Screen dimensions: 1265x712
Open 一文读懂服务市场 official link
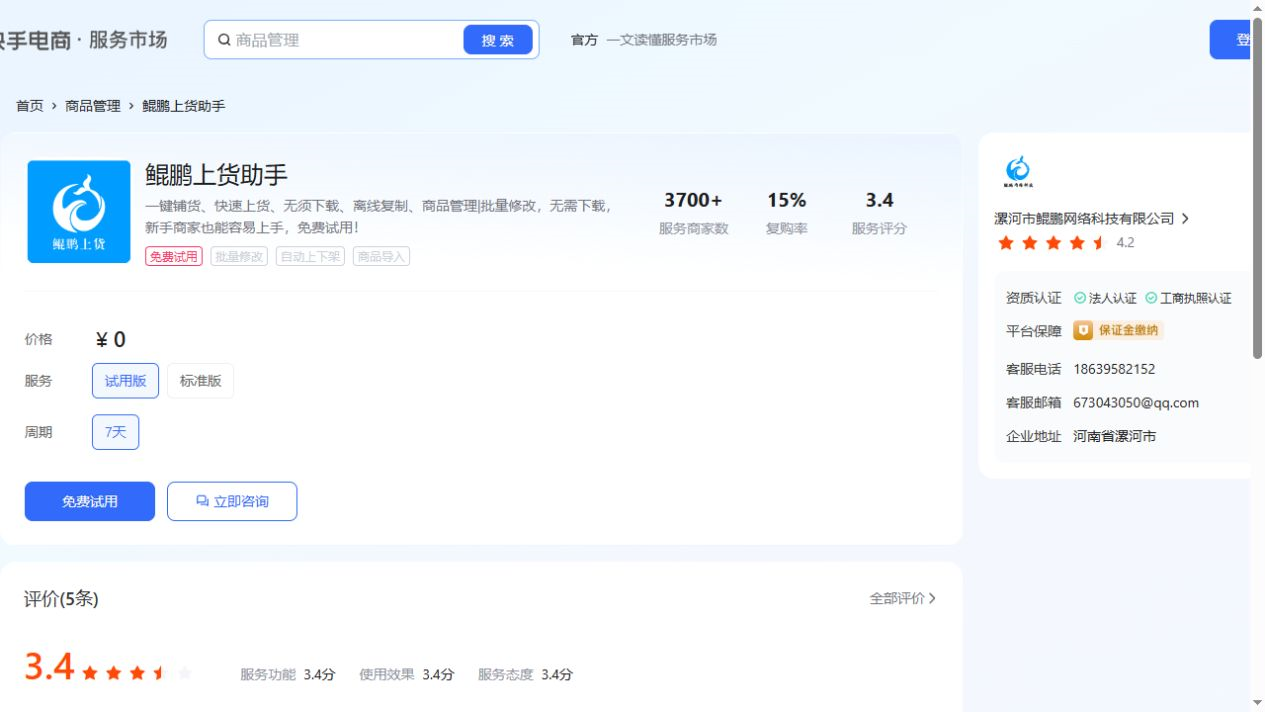point(661,40)
